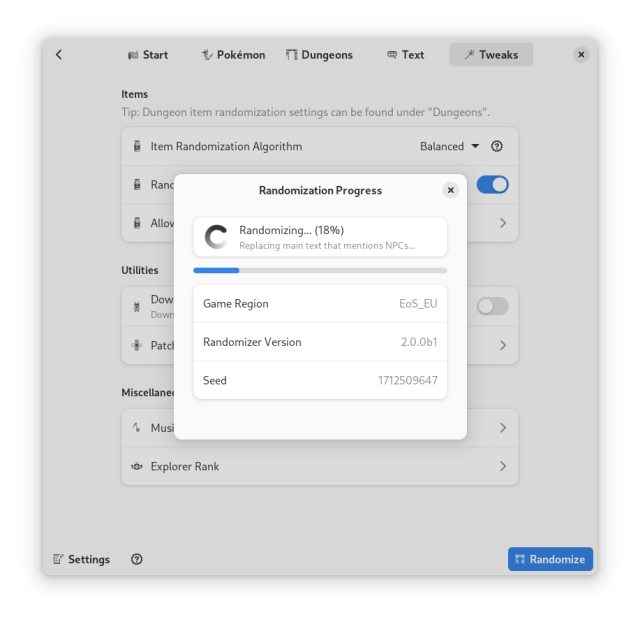
Task: Open the Balanced algorithm dropdown
Action: click(x=449, y=146)
